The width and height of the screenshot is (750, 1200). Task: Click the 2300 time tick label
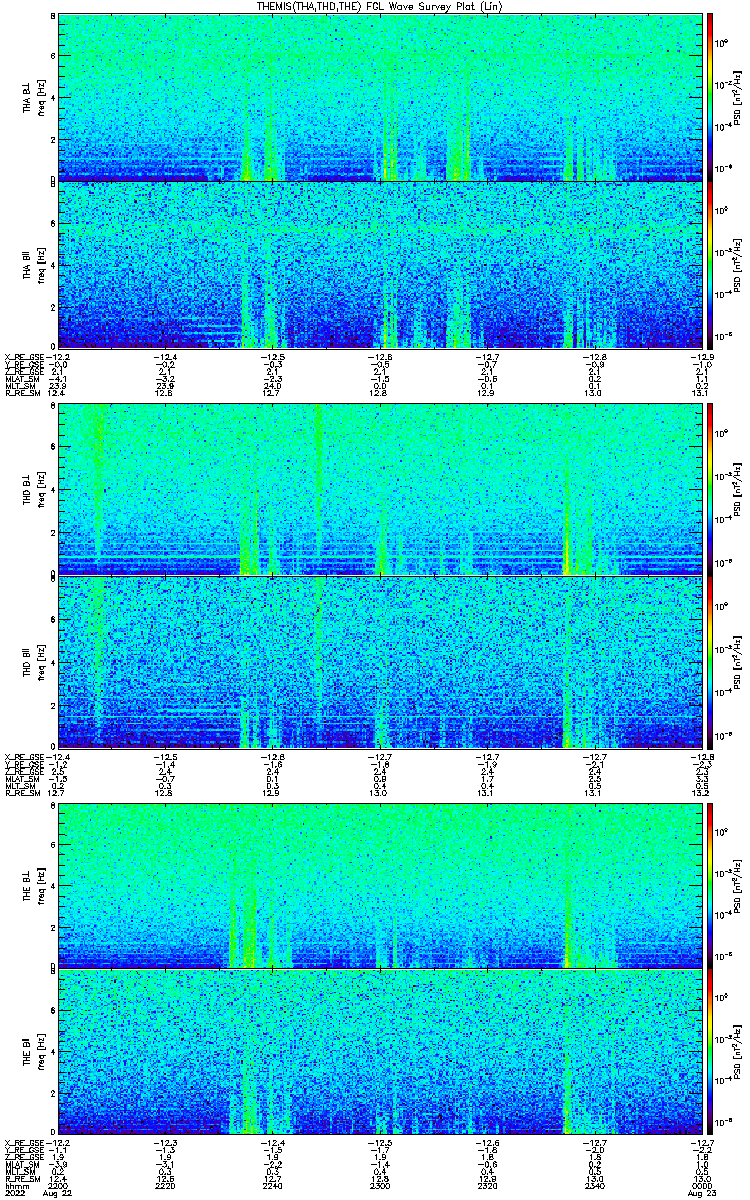point(379,1184)
